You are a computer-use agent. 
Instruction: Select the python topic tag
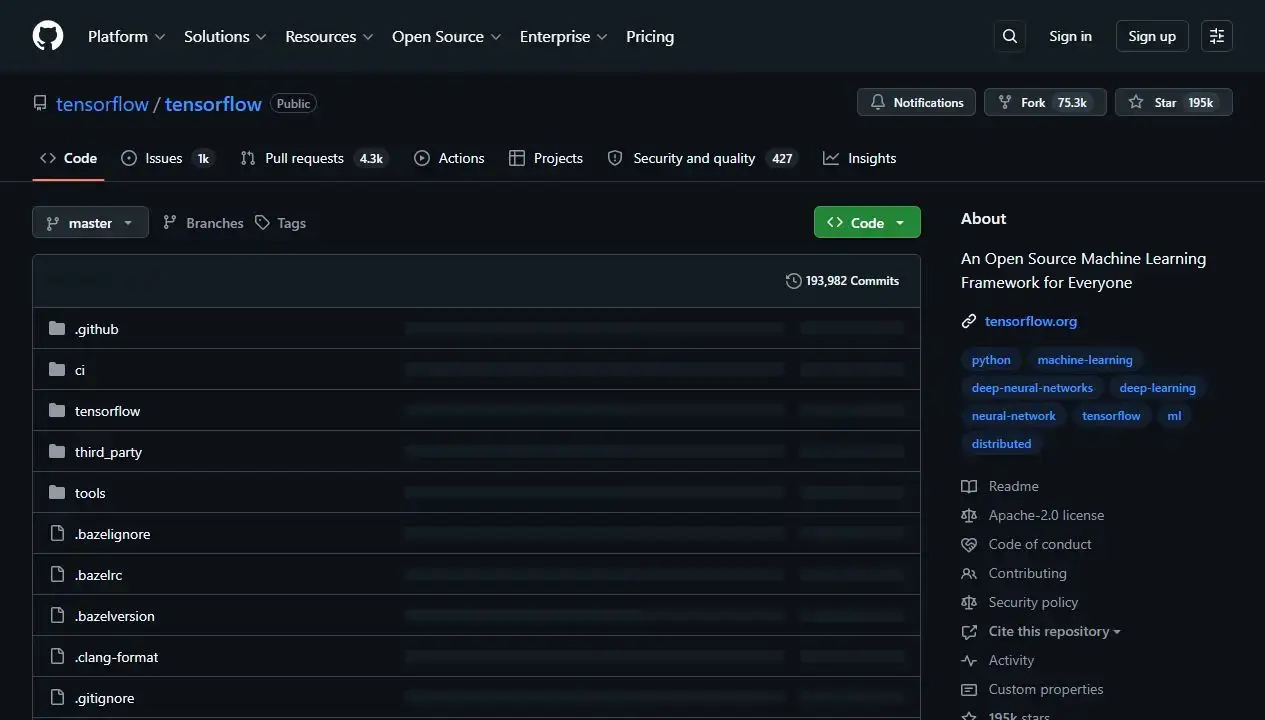click(x=991, y=360)
